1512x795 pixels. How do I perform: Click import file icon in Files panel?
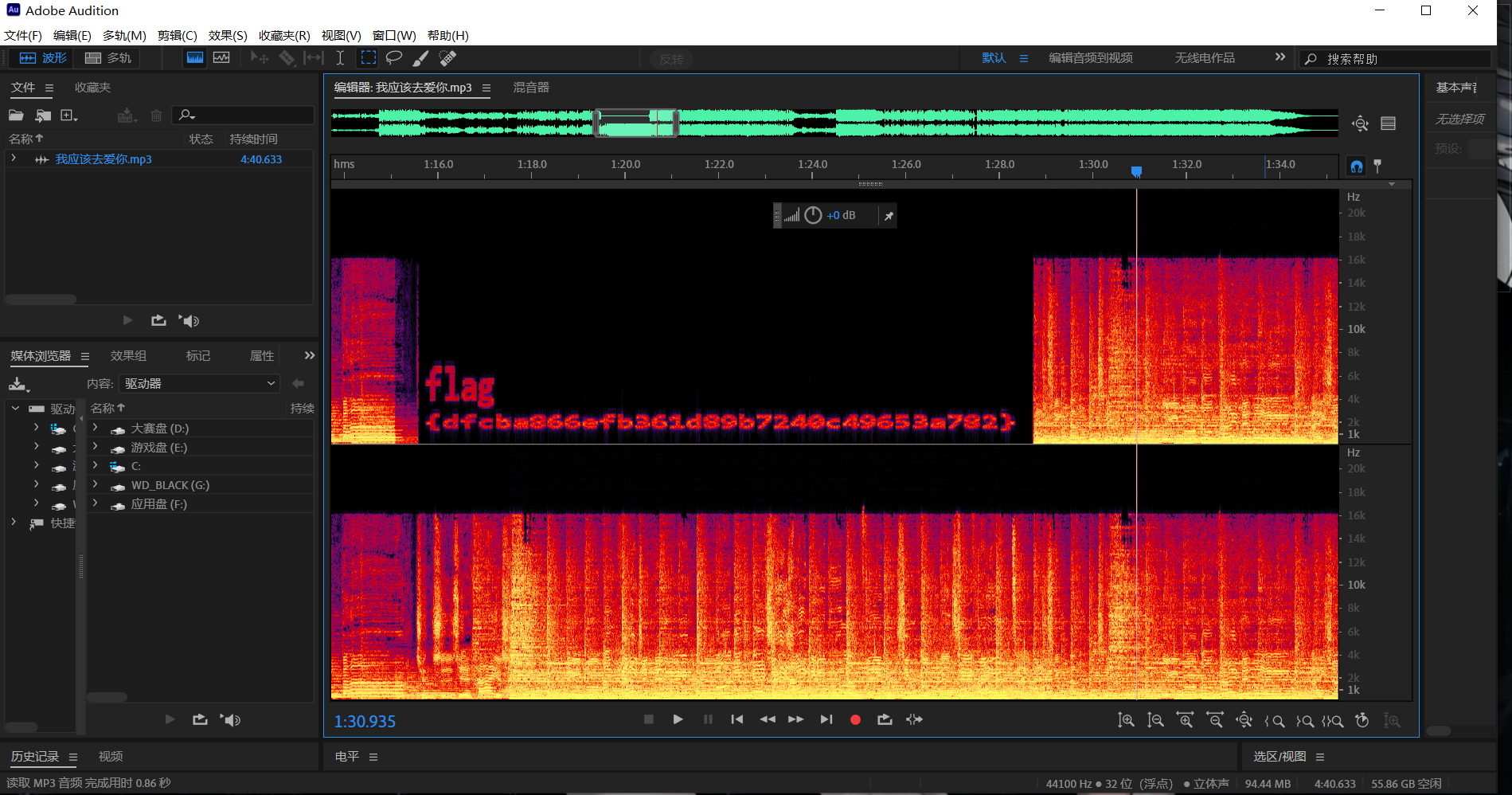pos(43,116)
